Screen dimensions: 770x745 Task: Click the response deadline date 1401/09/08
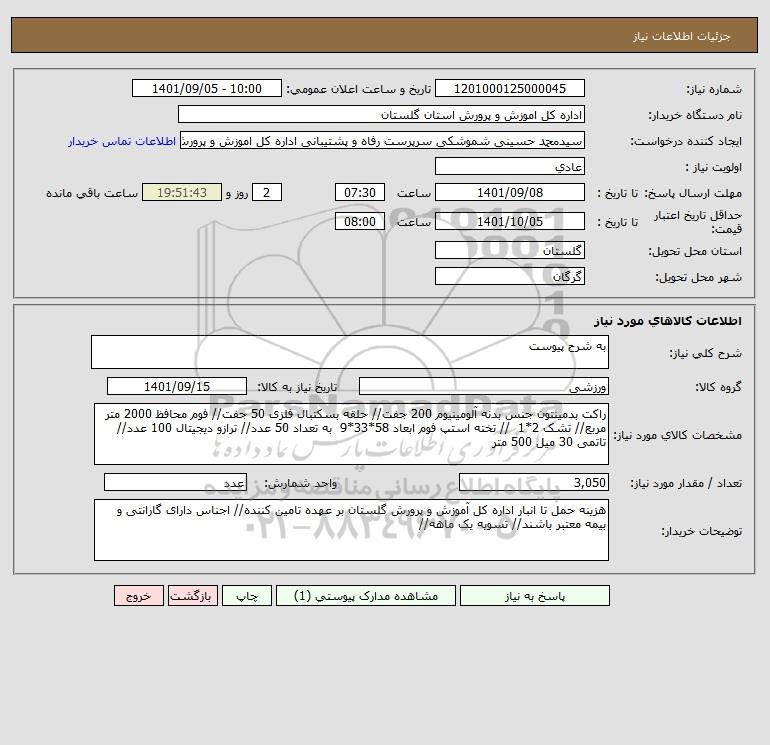(x=510, y=193)
